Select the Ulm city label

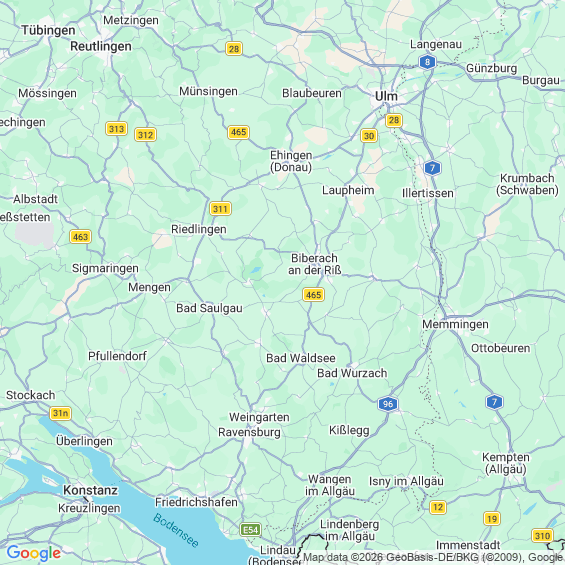tap(386, 96)
